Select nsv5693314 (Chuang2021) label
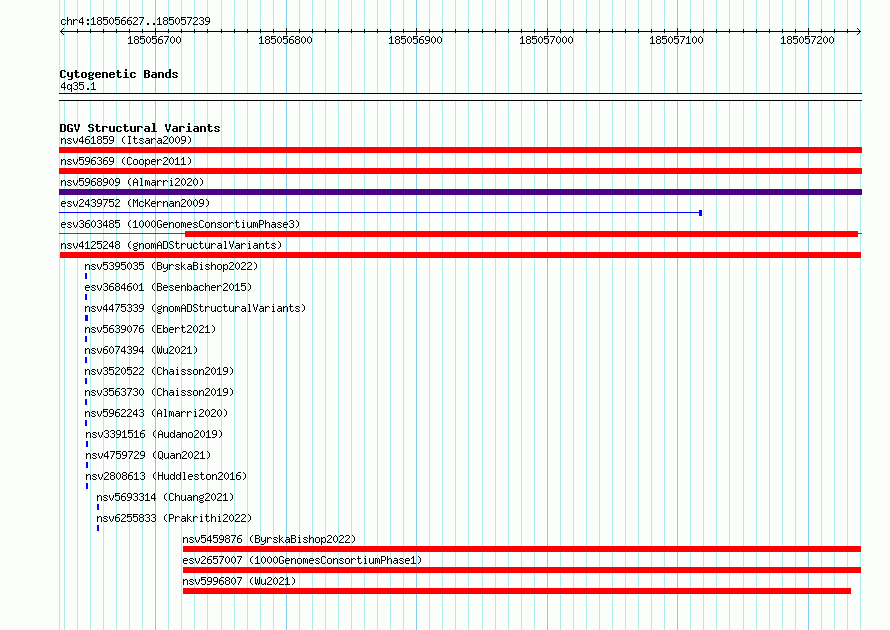This screenshot has height=630, width=890. coord(165,497)
